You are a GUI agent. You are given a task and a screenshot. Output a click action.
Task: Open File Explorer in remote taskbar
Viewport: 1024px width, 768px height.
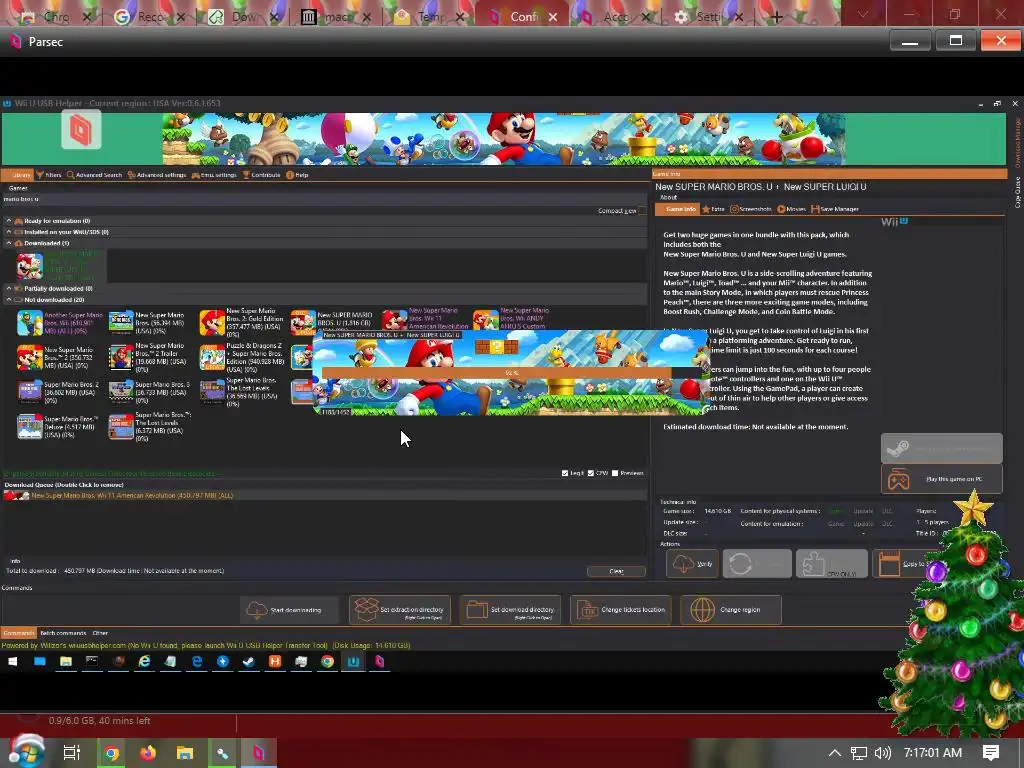[66, 662]
